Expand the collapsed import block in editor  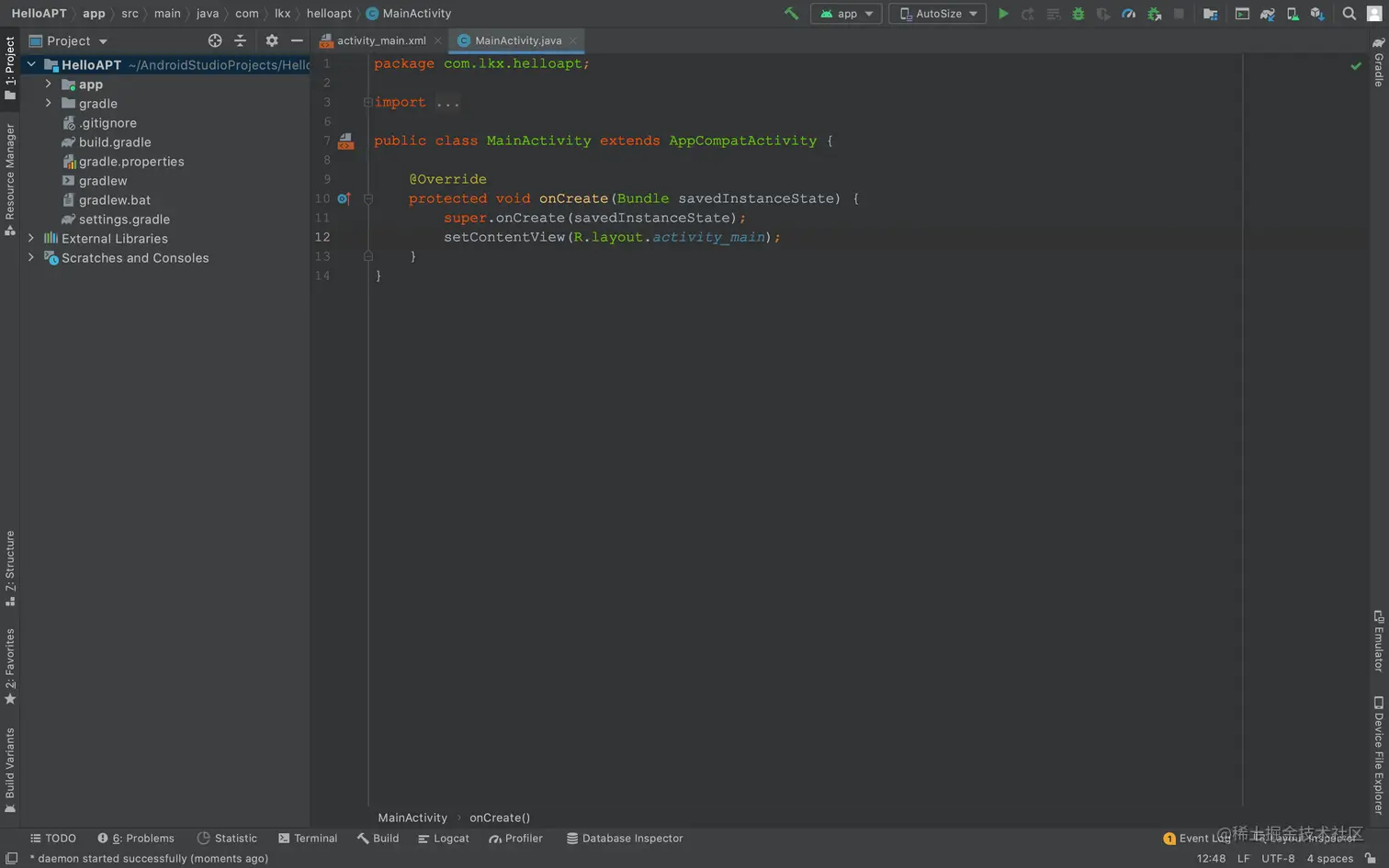[447, 103]
